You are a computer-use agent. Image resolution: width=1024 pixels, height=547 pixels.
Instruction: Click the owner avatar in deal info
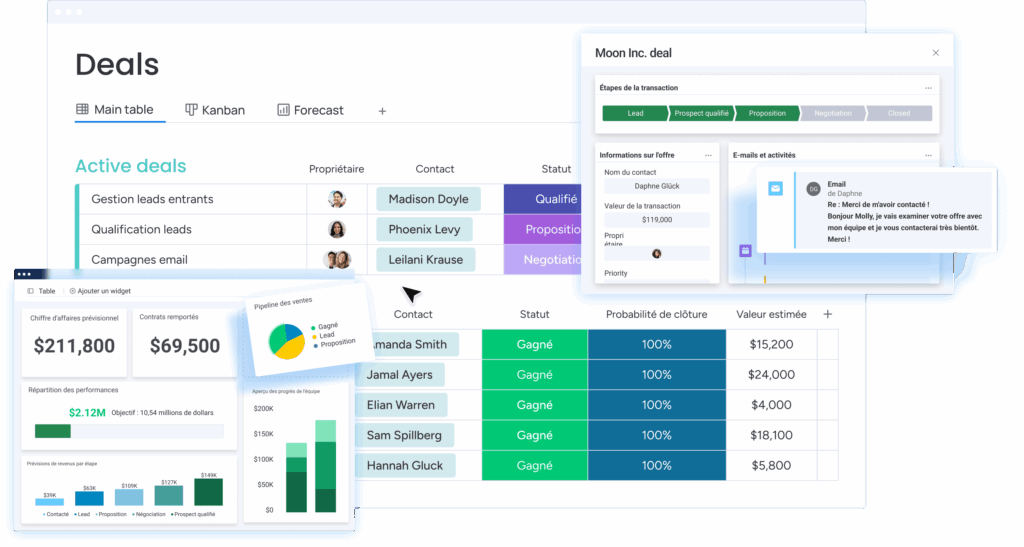coord(656,253)
